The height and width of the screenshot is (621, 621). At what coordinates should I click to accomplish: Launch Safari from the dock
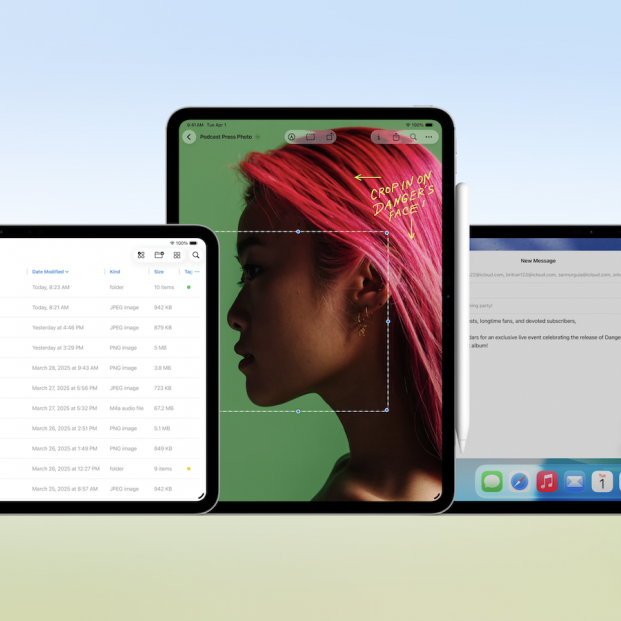pos(519,482)
